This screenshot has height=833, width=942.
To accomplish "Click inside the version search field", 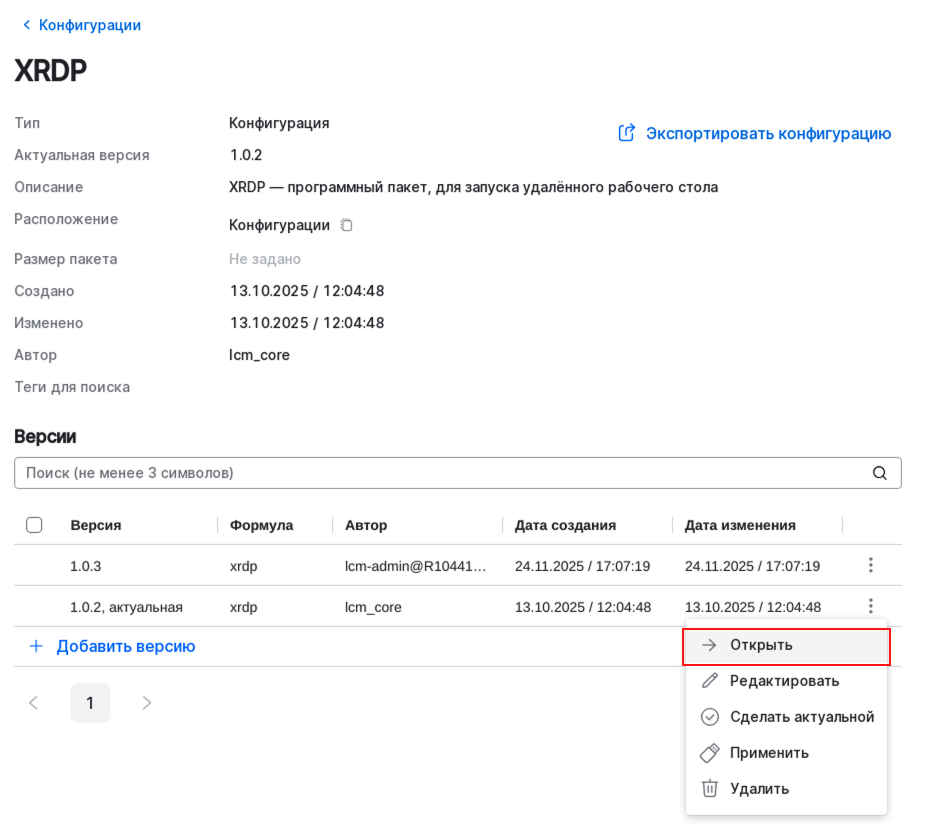I will pyautogui.click(x=400, y=472).
